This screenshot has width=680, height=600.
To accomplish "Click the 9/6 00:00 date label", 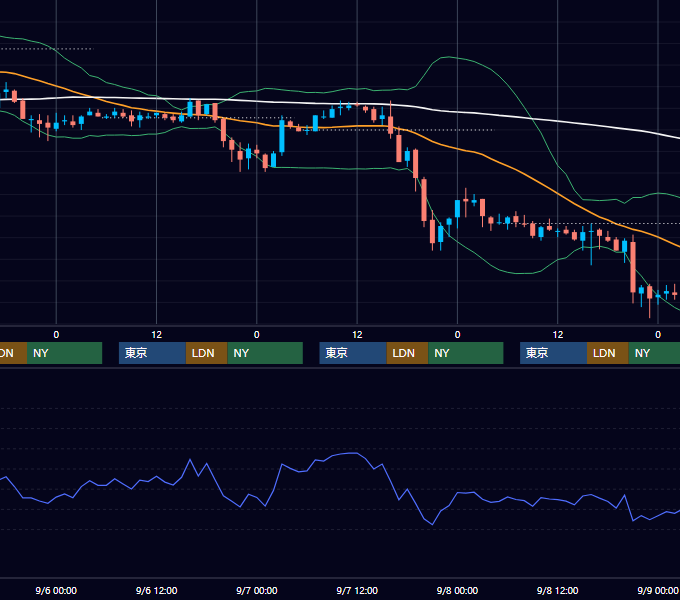I will 56,590.
